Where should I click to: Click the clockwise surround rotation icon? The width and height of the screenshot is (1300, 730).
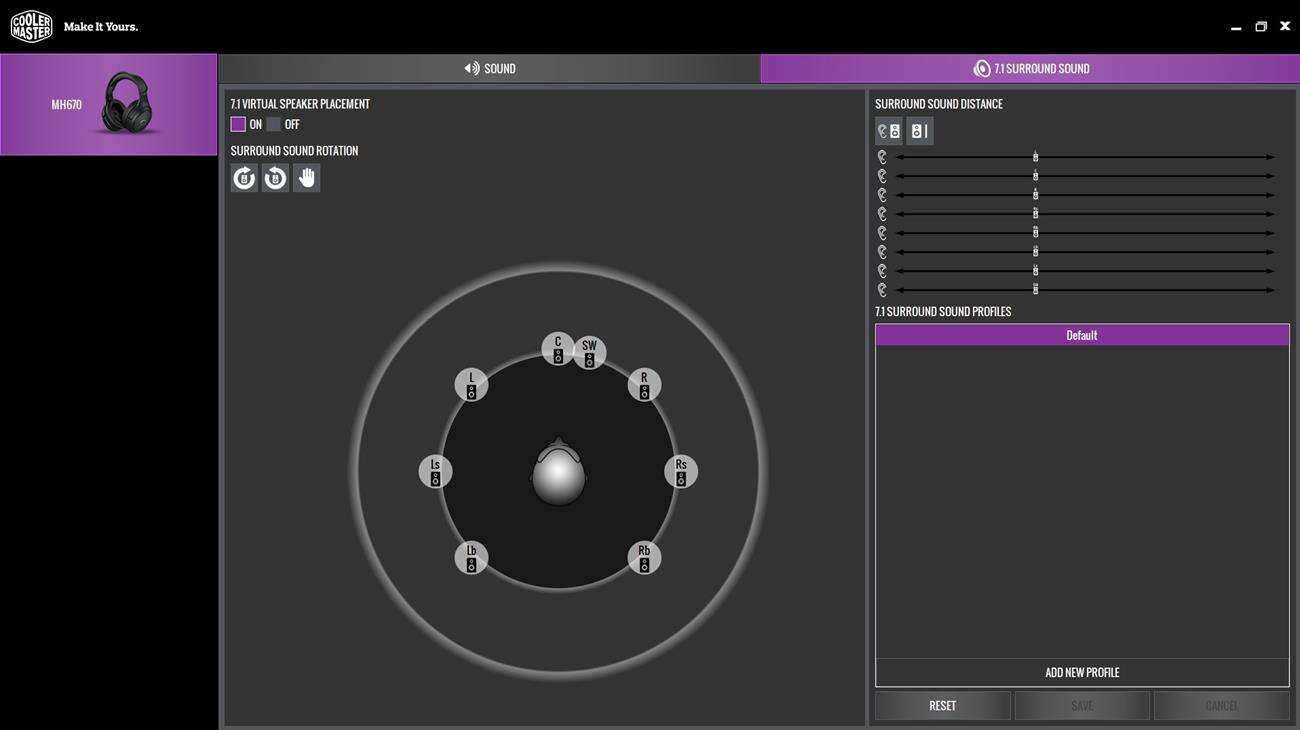(x=244, y=178)
